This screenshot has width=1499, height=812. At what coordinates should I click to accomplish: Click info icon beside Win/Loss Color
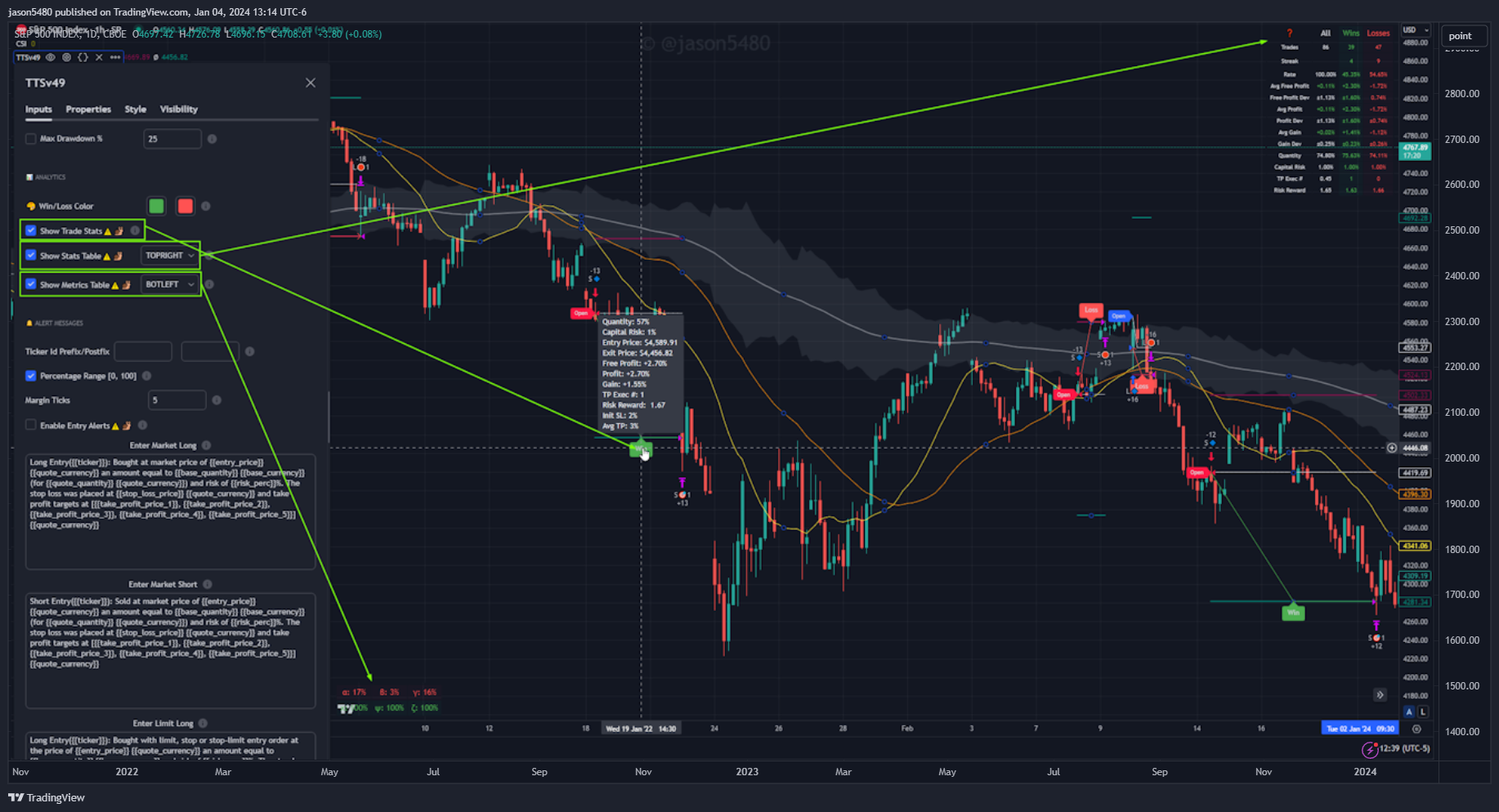pos(206,206)
